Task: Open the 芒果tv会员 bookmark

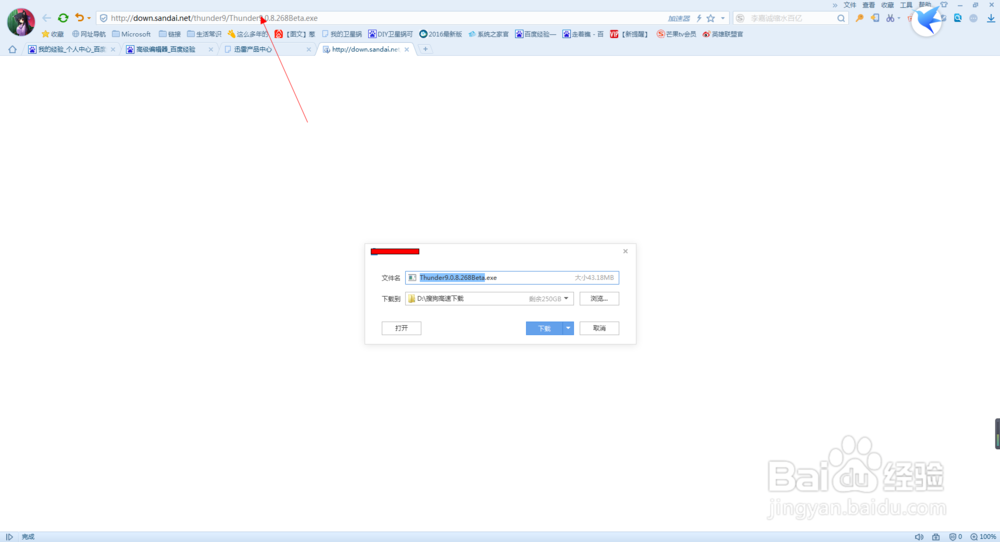Action: pyautogui.click(x=676, y=34)
